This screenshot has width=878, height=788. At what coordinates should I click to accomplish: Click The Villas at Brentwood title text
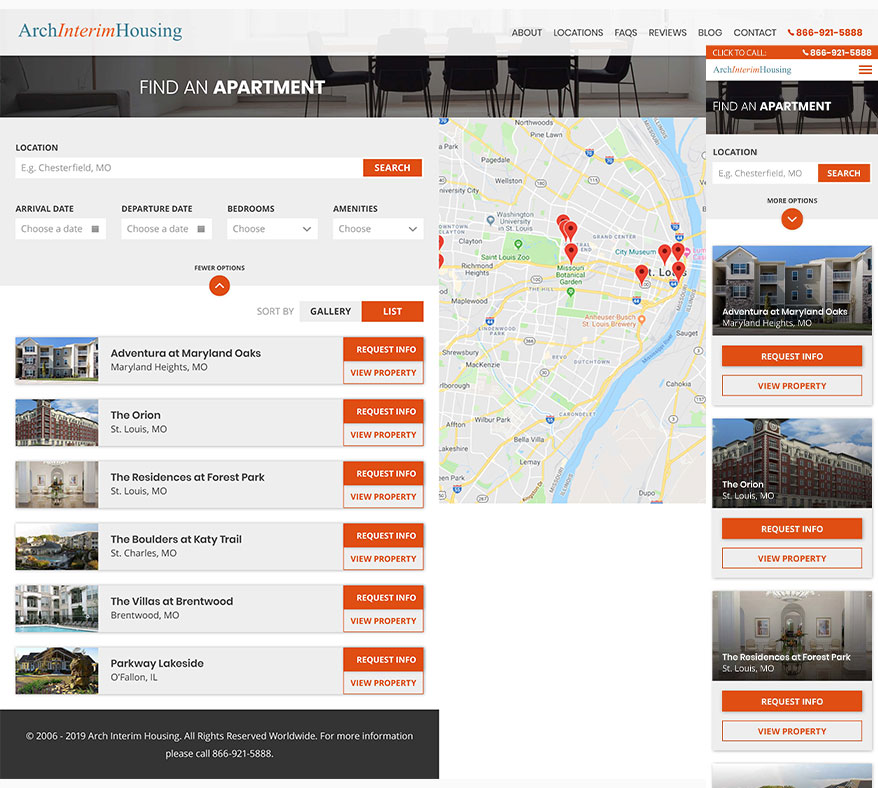(x=171, y=601)
